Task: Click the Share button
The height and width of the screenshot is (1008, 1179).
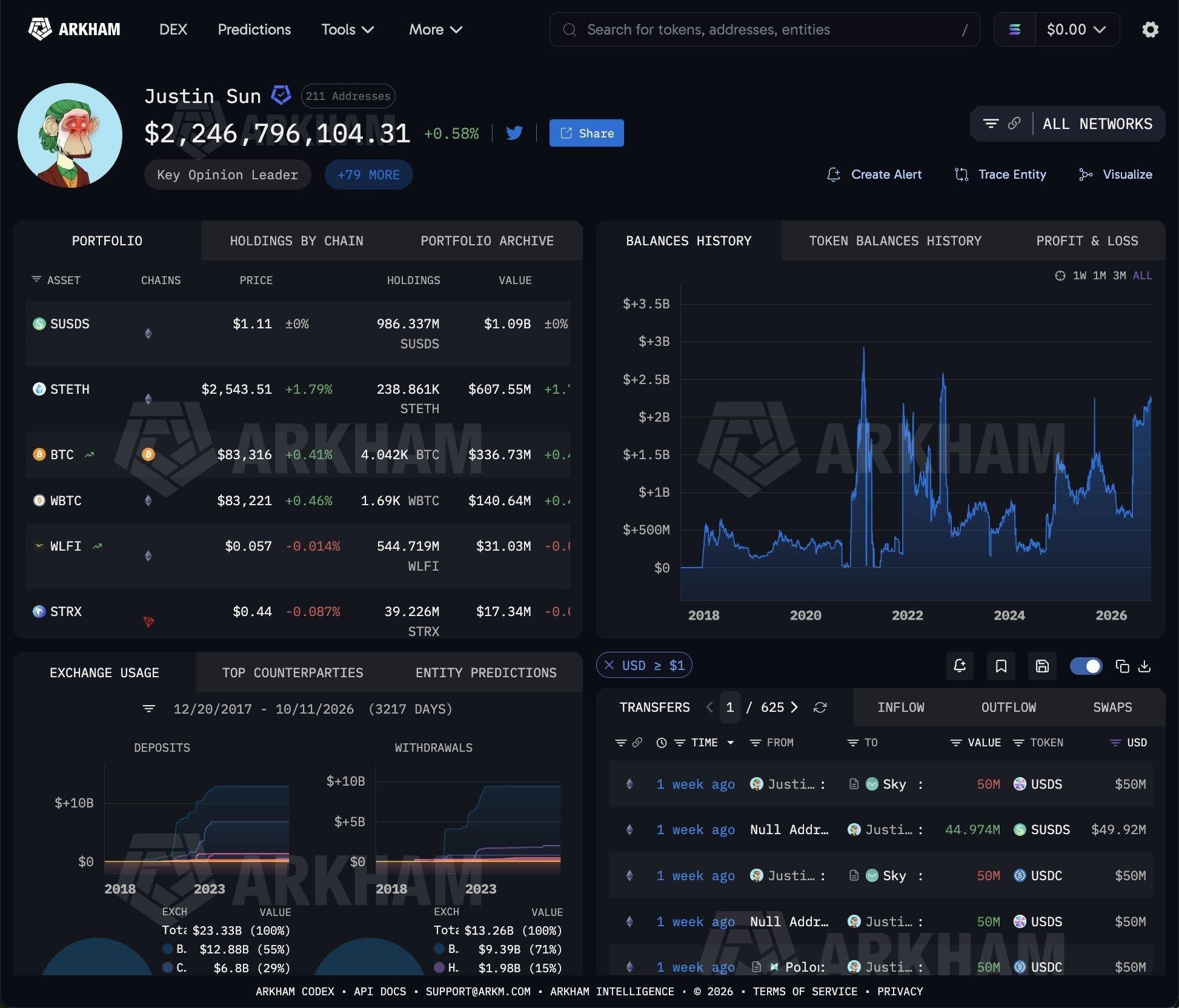Action: [586, 133]
